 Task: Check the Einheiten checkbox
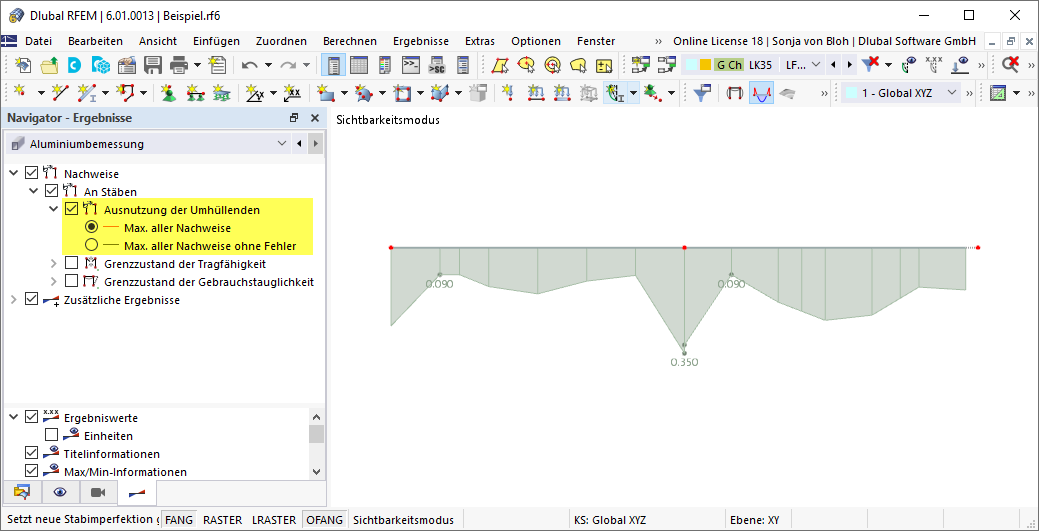(x=51, y=436)
